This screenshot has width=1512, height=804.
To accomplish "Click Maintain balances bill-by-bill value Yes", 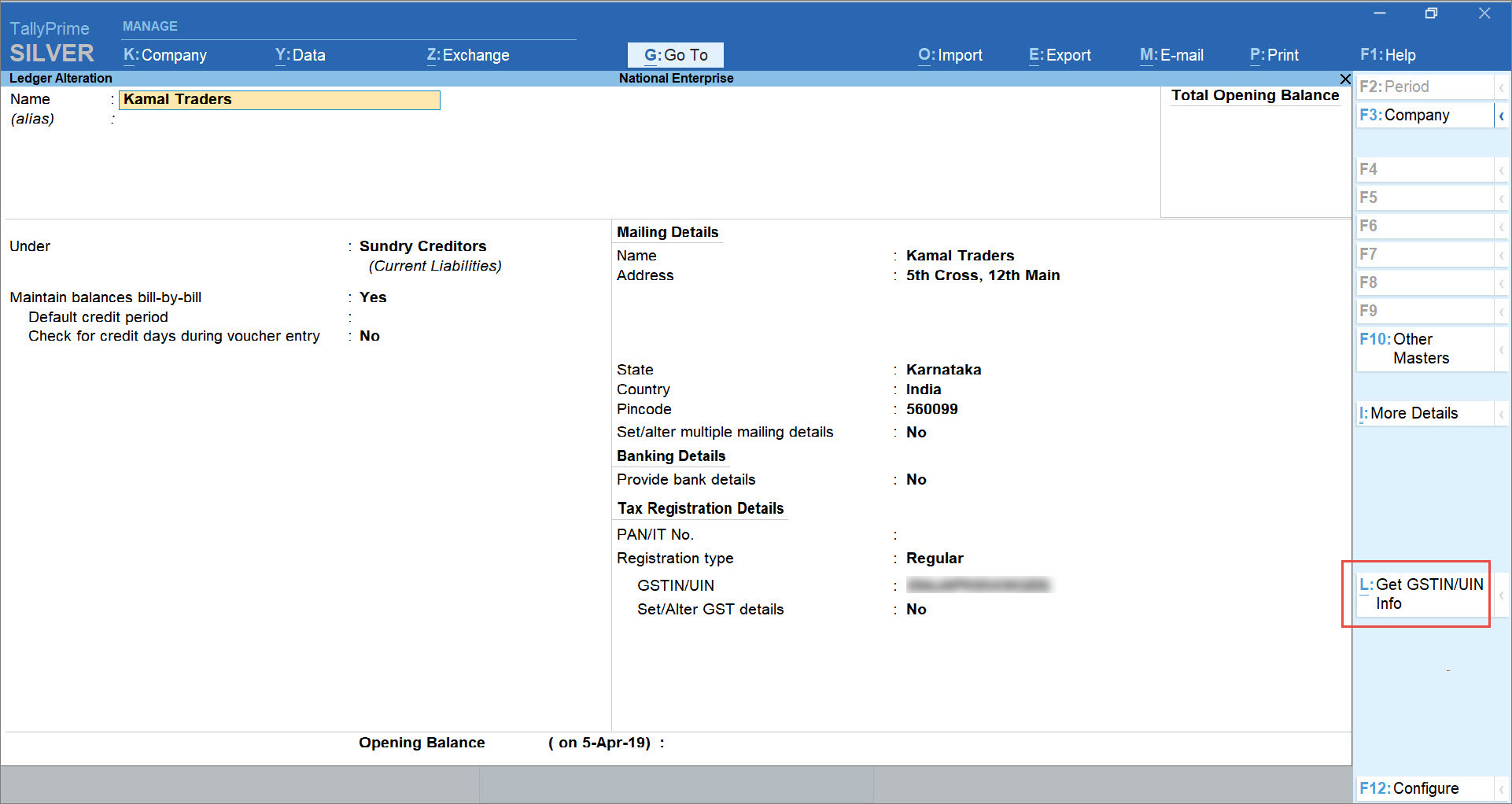I will tap(373, 297).
